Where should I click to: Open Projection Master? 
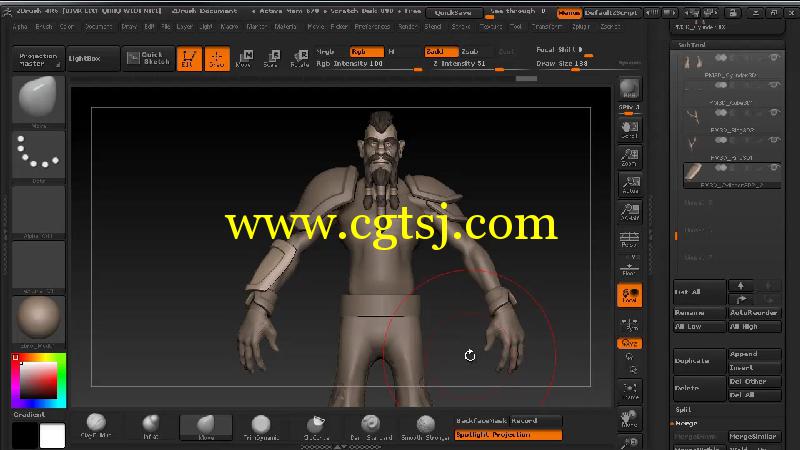38,59
